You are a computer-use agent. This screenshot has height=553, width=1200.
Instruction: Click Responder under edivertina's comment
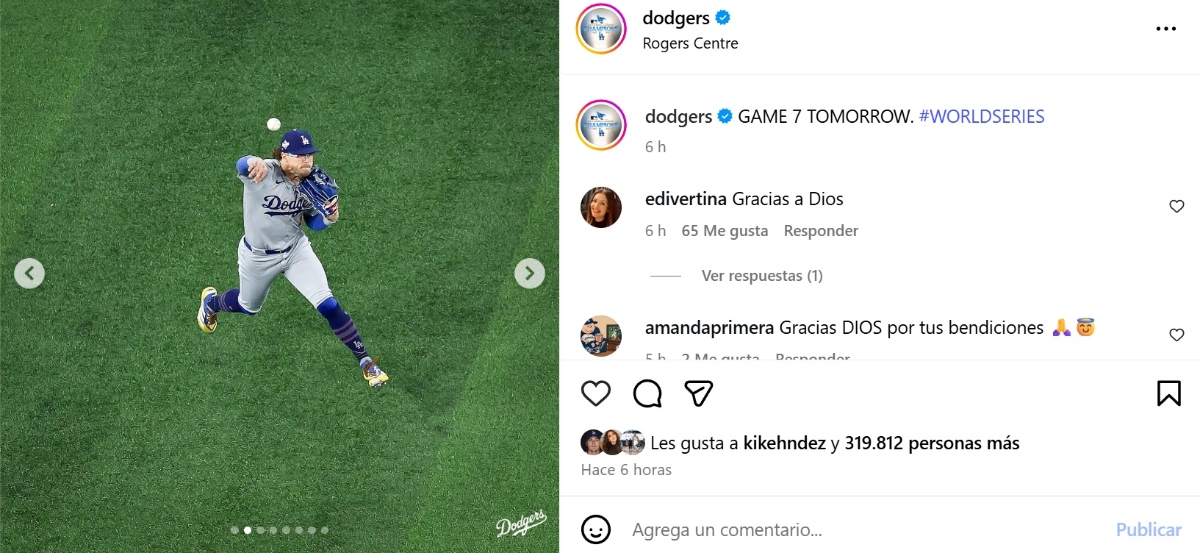click(821, 231)
